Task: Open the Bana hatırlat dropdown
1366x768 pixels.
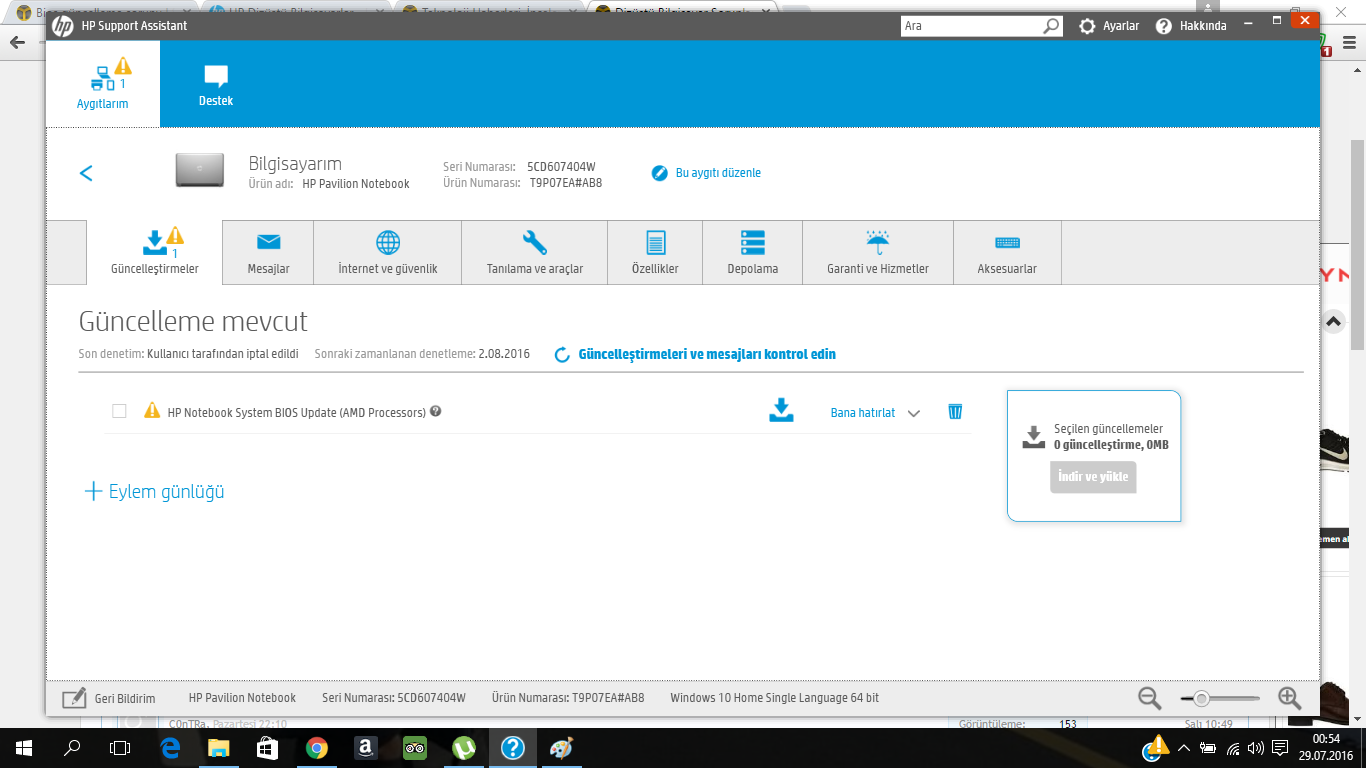Action: click(x=875, y=412)
